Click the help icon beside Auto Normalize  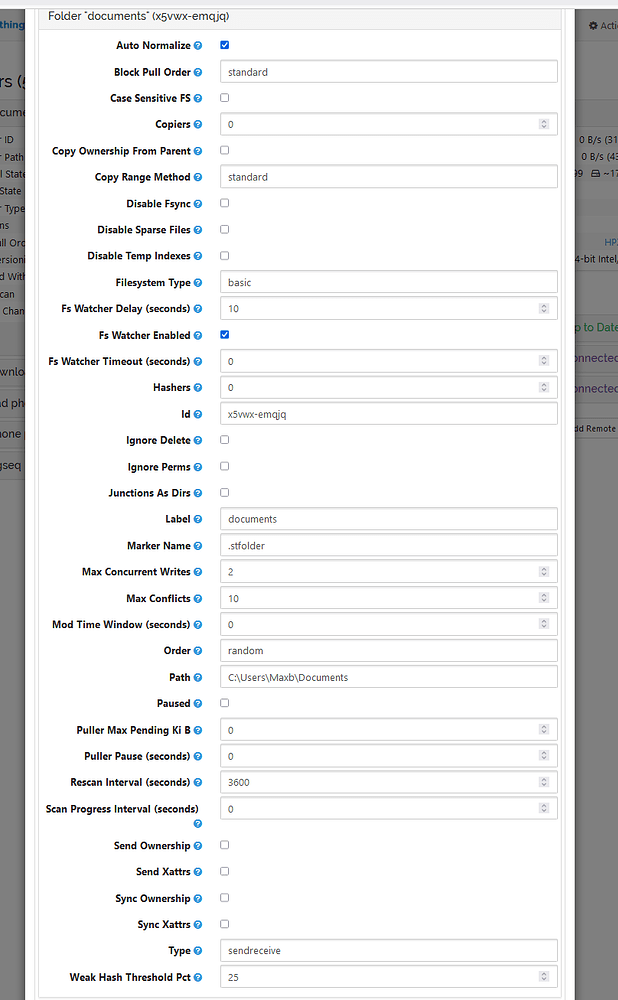click(x=197, y=45)
